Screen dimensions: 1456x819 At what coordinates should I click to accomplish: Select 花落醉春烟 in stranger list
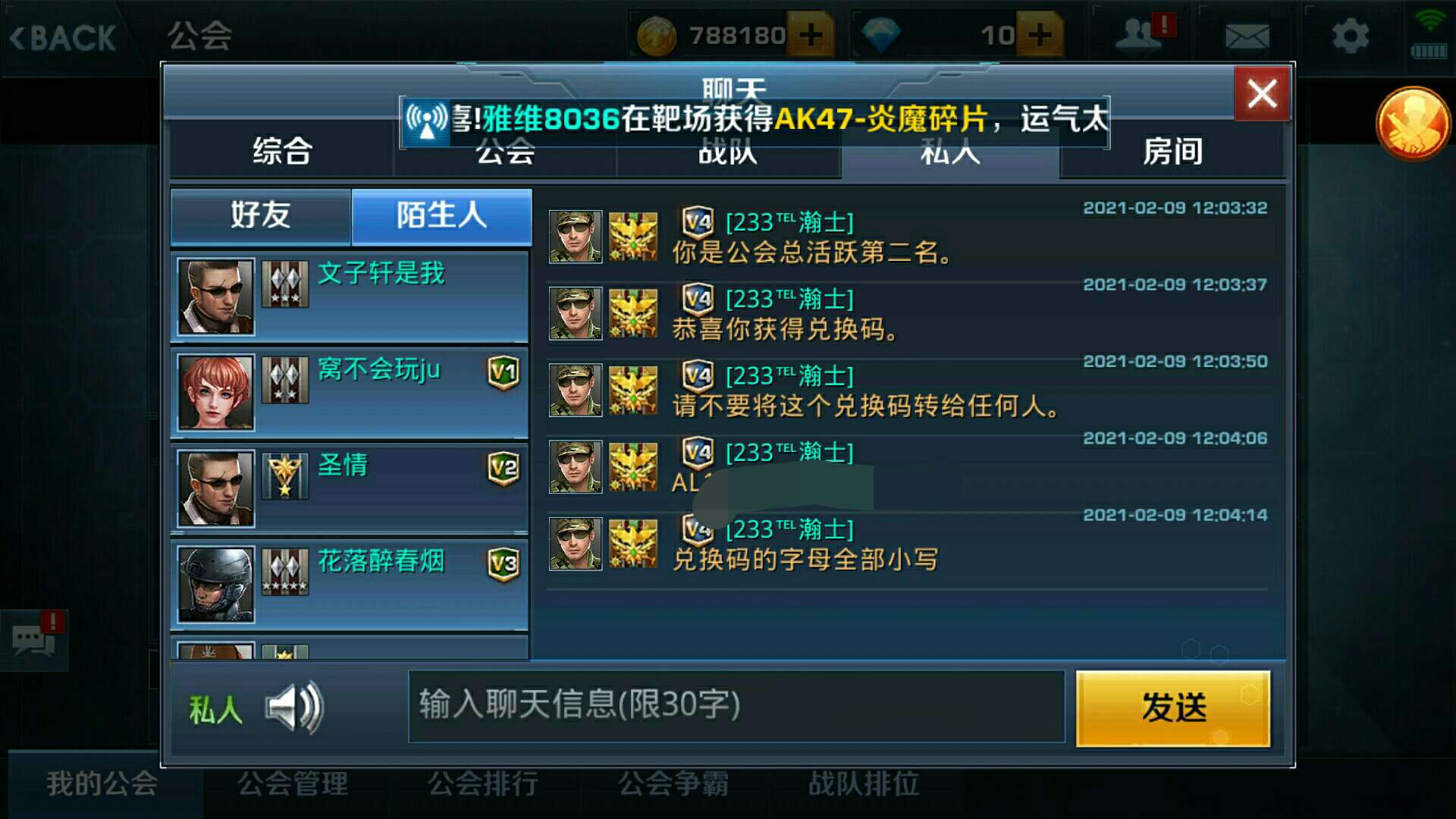click(x=350, y=585)
